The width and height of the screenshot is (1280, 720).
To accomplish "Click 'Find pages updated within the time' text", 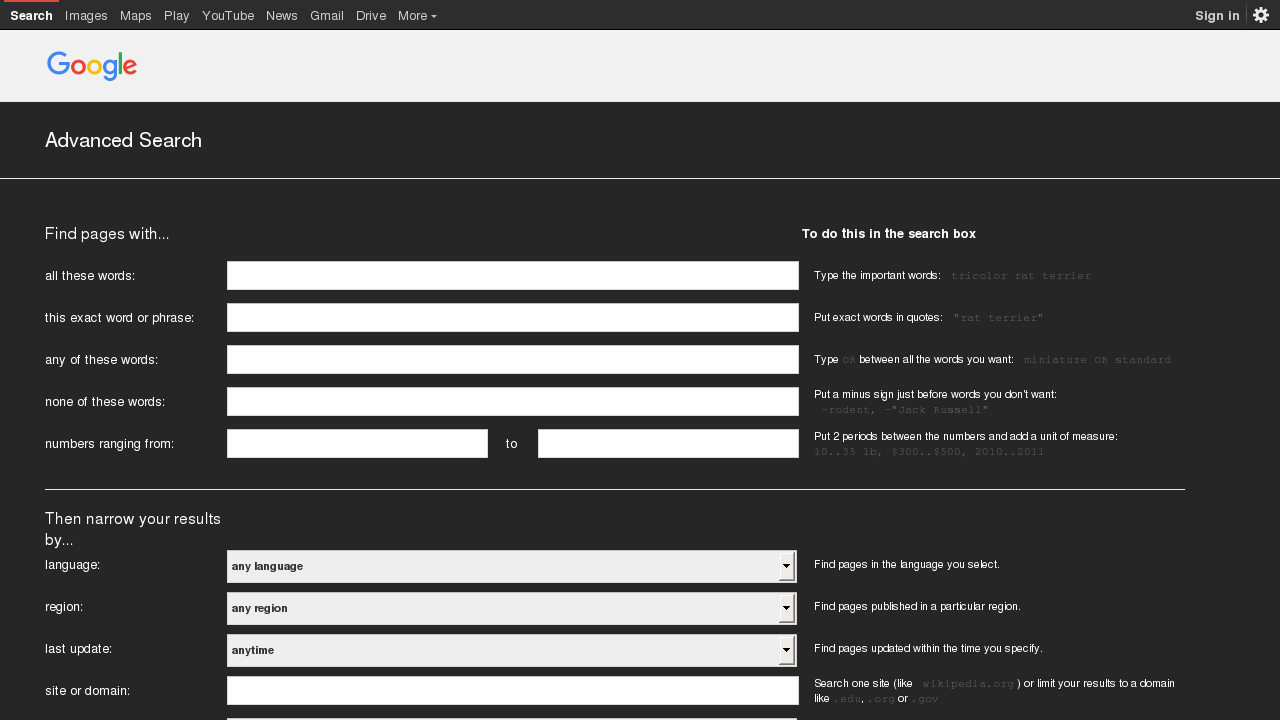I will click(x=928, y=649).
